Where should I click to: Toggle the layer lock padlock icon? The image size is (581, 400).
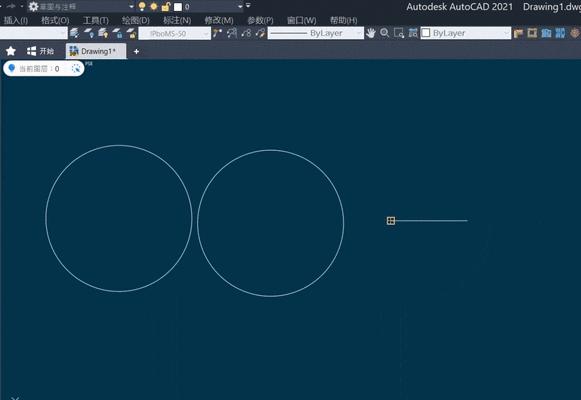pos(166,6)
